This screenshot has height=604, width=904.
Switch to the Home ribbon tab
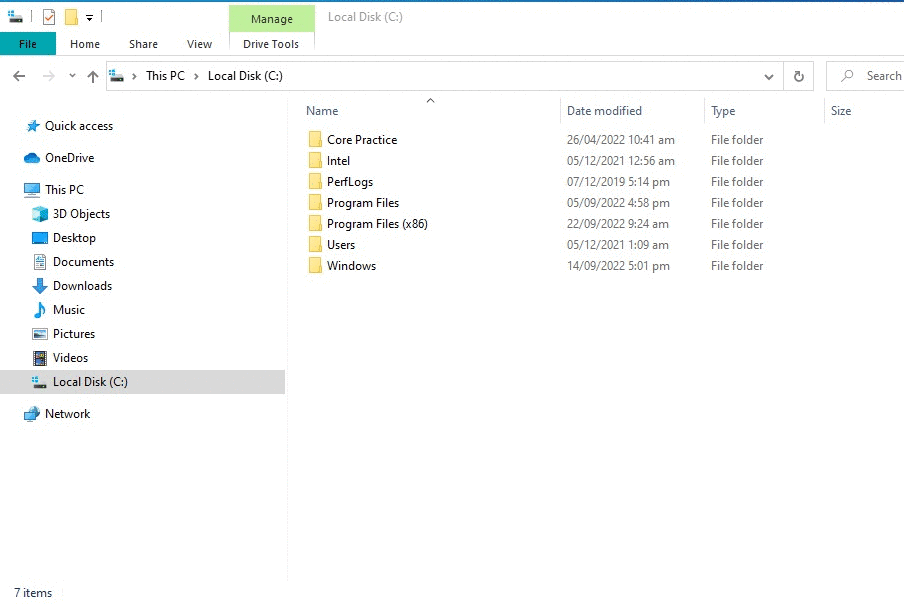[x=85, y=44]
